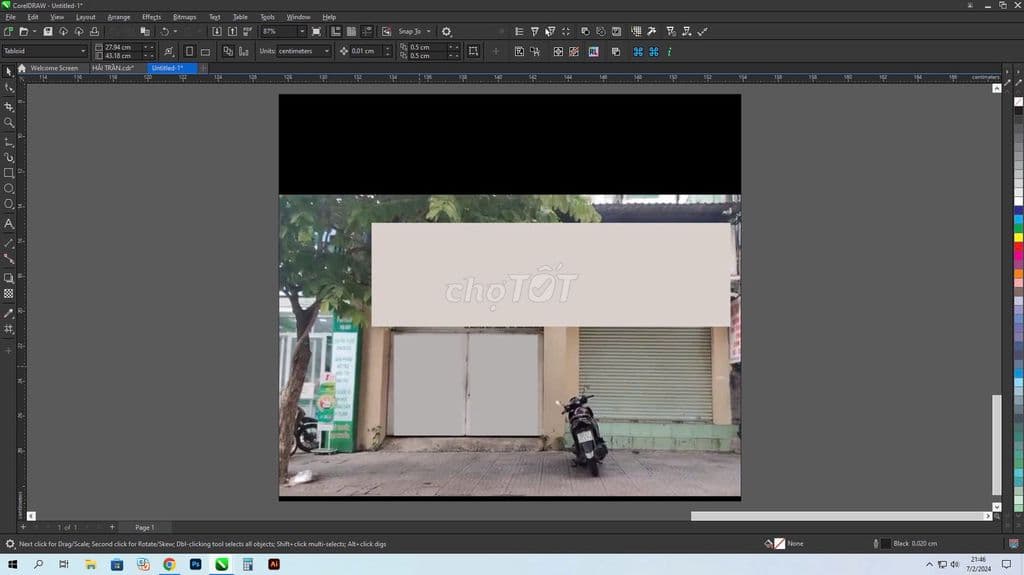1024x575 pixels.
Task: Click the horizontal scrollbar thumb
Action: click(x=838, y=516)
